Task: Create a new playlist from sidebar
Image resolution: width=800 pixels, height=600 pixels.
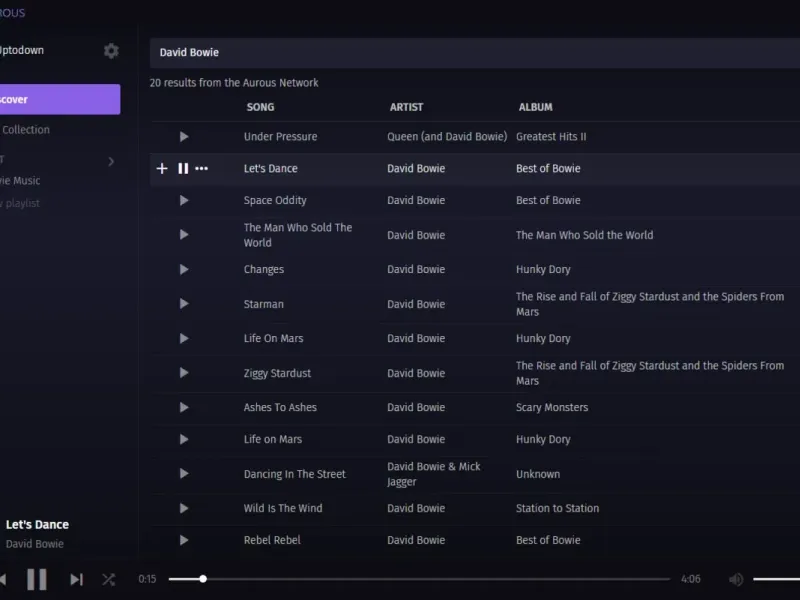Action: point(22,203)
